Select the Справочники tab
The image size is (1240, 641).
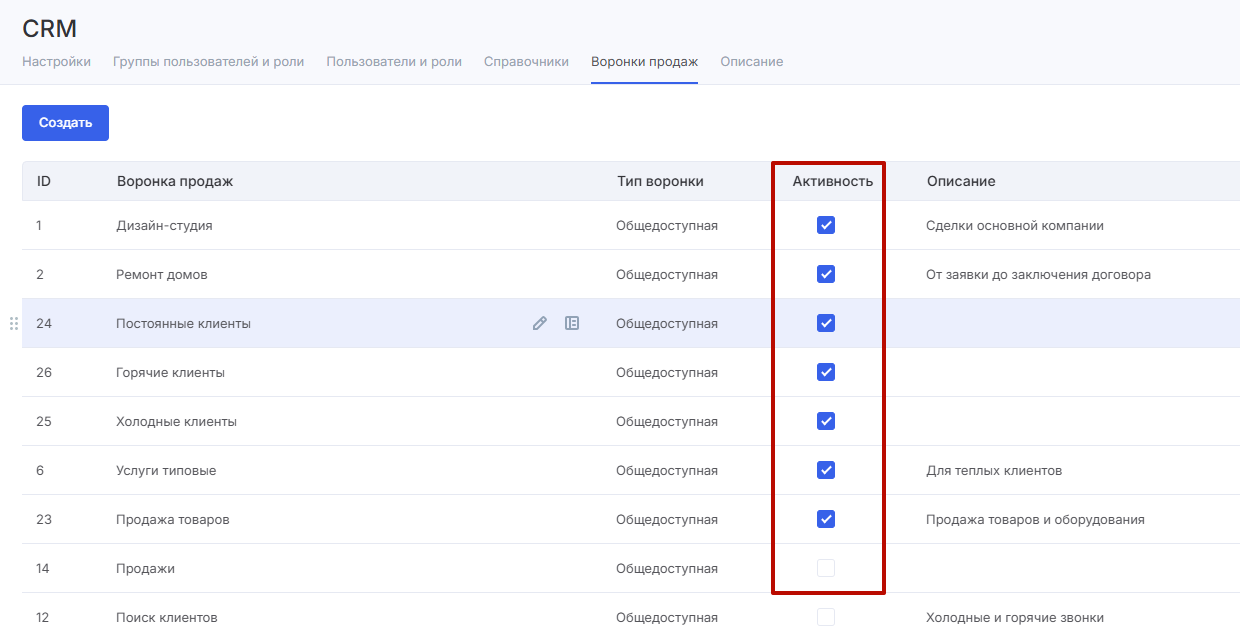[x=526, y=62]
